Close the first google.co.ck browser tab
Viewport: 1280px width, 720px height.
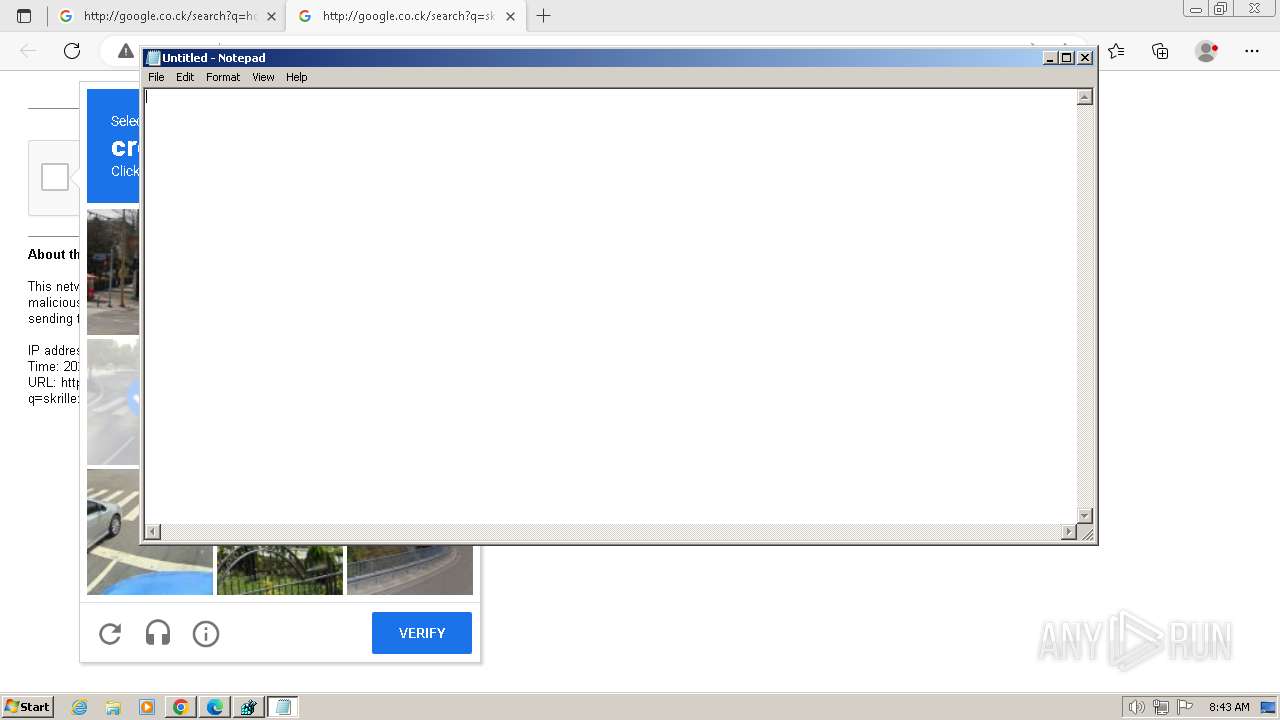[271, 16]
